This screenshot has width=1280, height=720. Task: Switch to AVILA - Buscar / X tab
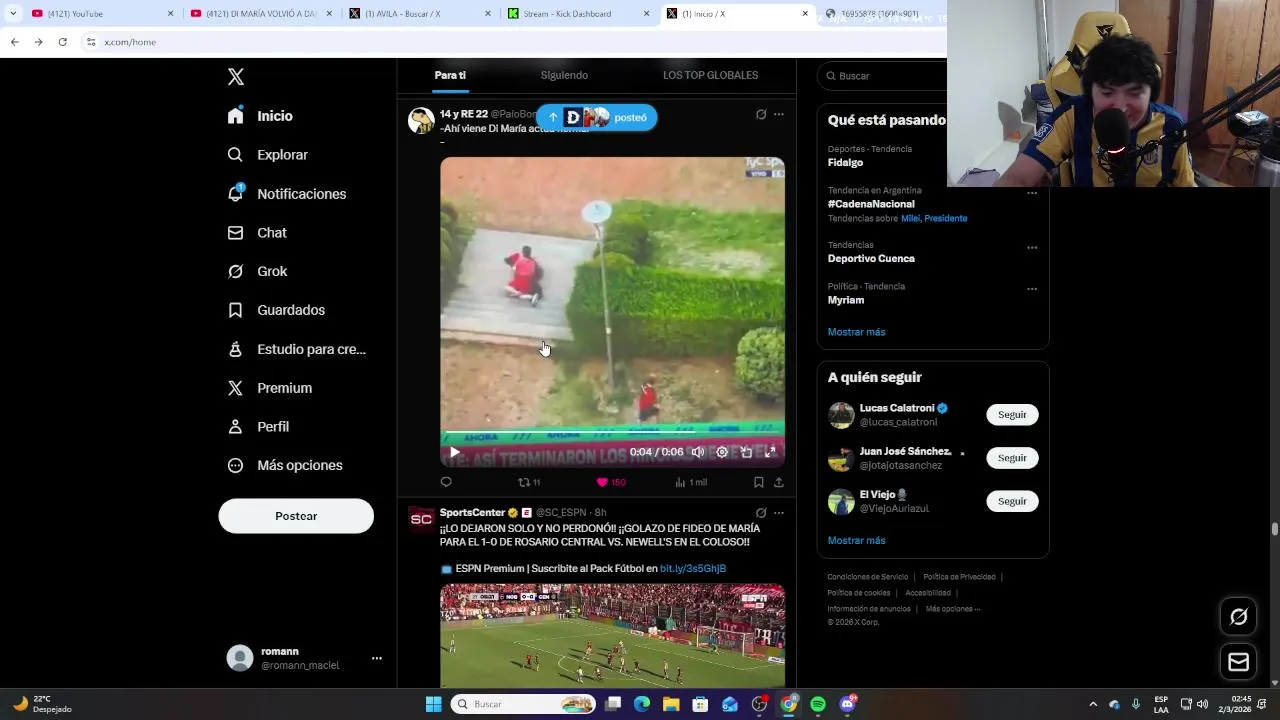[x=420, y=14]
